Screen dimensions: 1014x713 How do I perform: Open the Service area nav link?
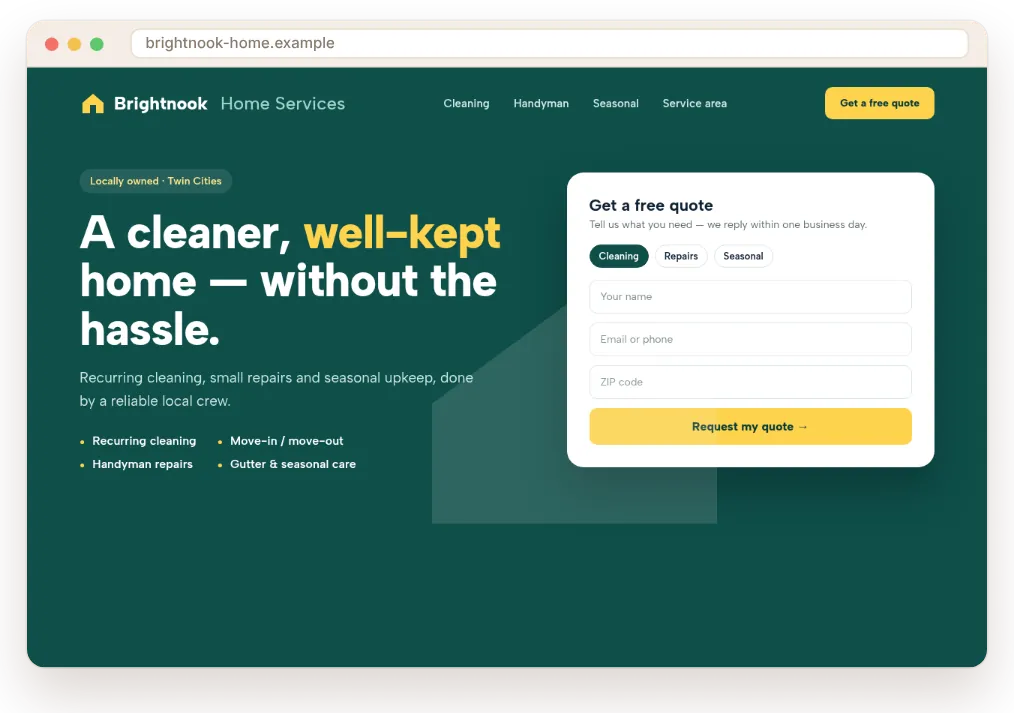coord(695,103)
